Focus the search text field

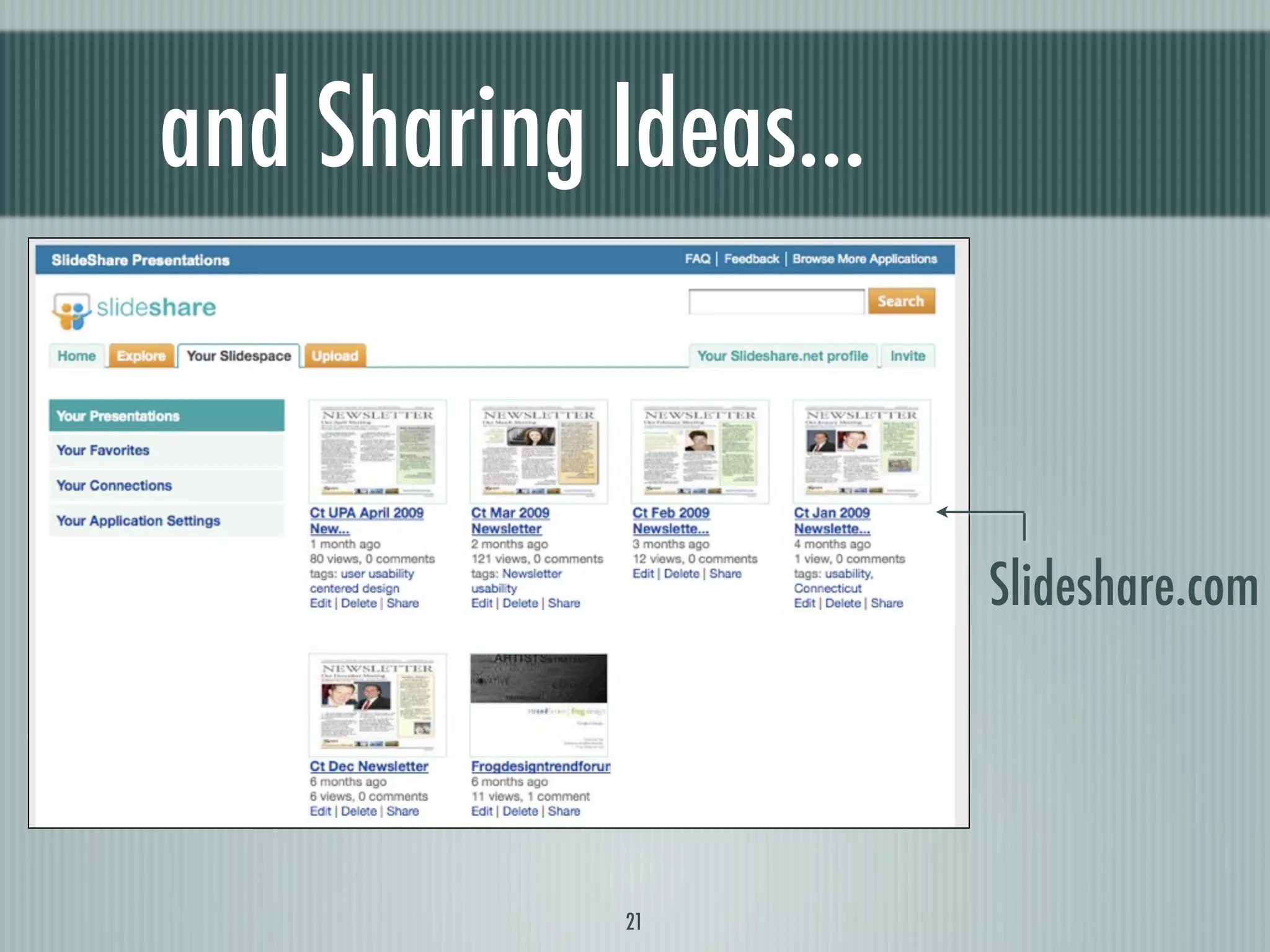tap(776, 302)
